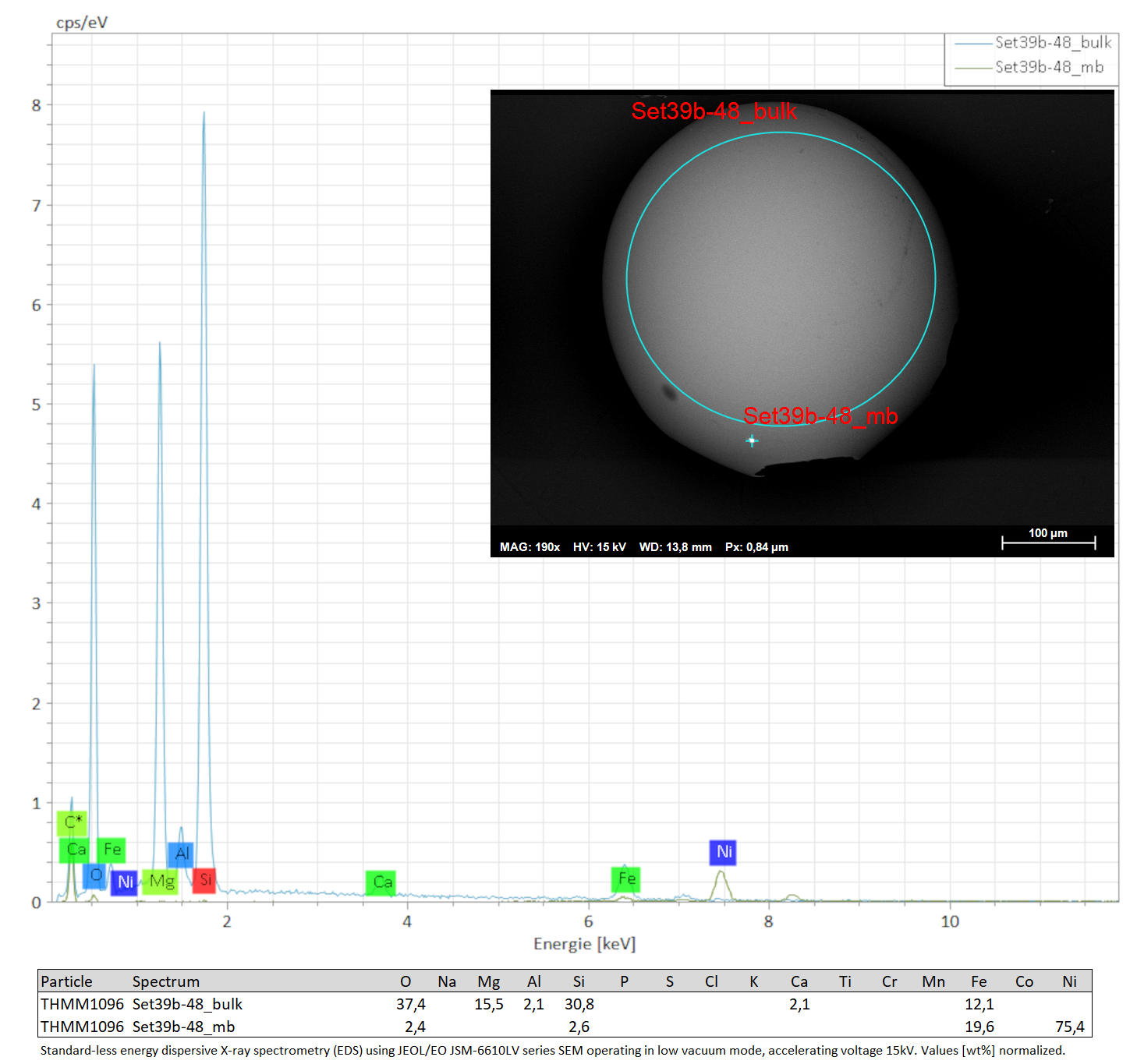The height and width of the screenshot is (1064, 1137).
Task: Click the Set39b-48_bulk cell in the table
Action: coord(187,1004)
